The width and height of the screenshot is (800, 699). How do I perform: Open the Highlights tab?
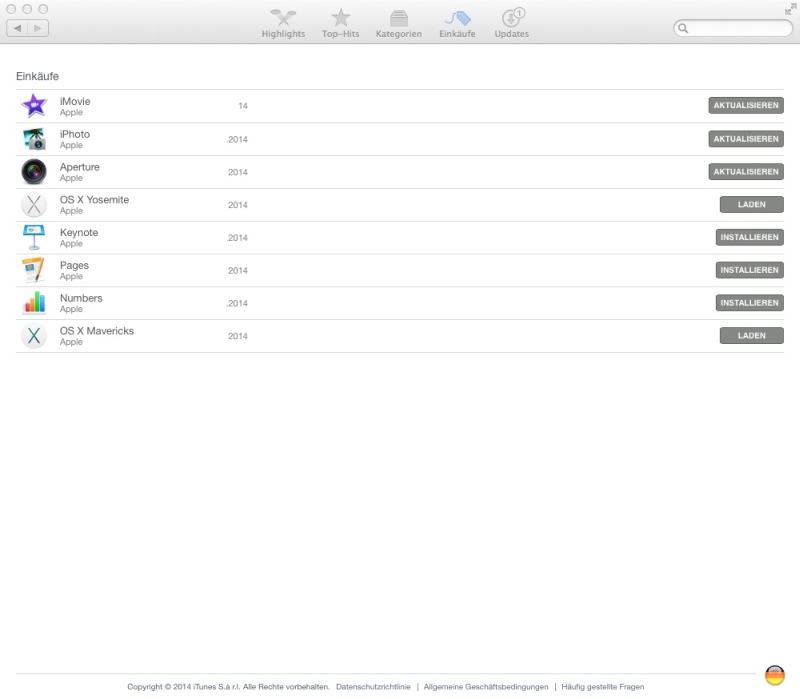pos(283,23)
